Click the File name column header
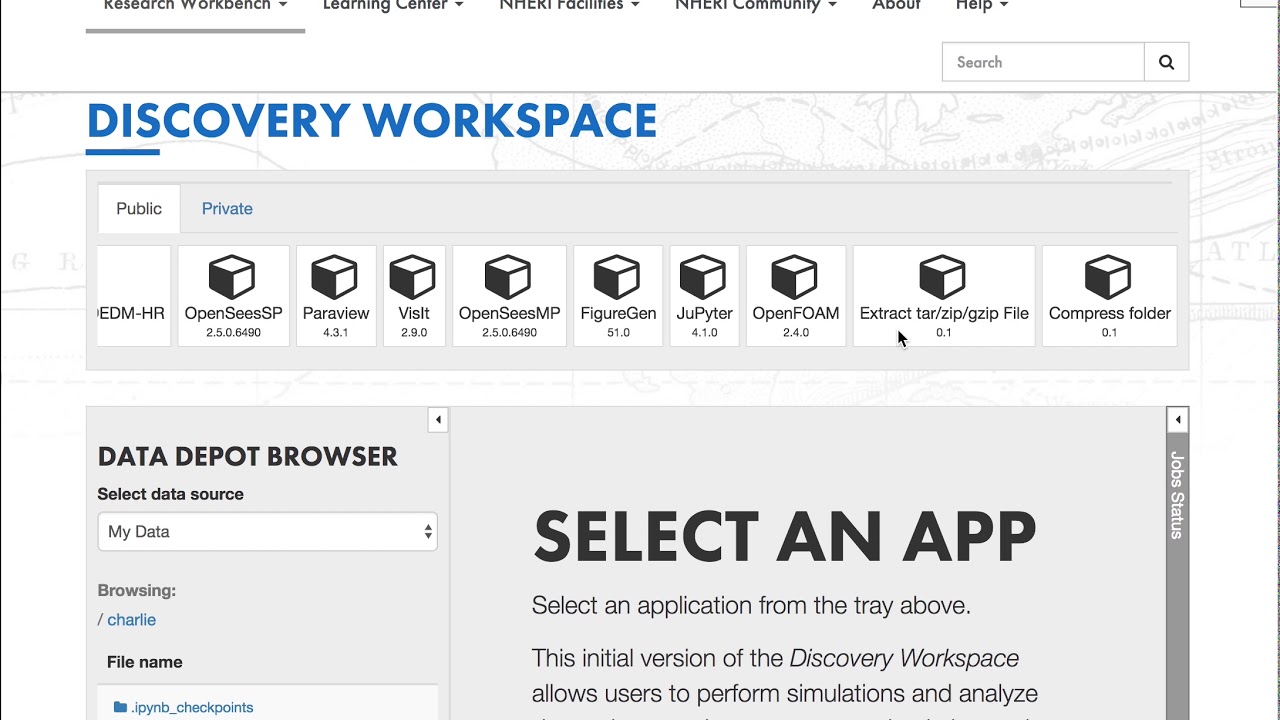 145,662
